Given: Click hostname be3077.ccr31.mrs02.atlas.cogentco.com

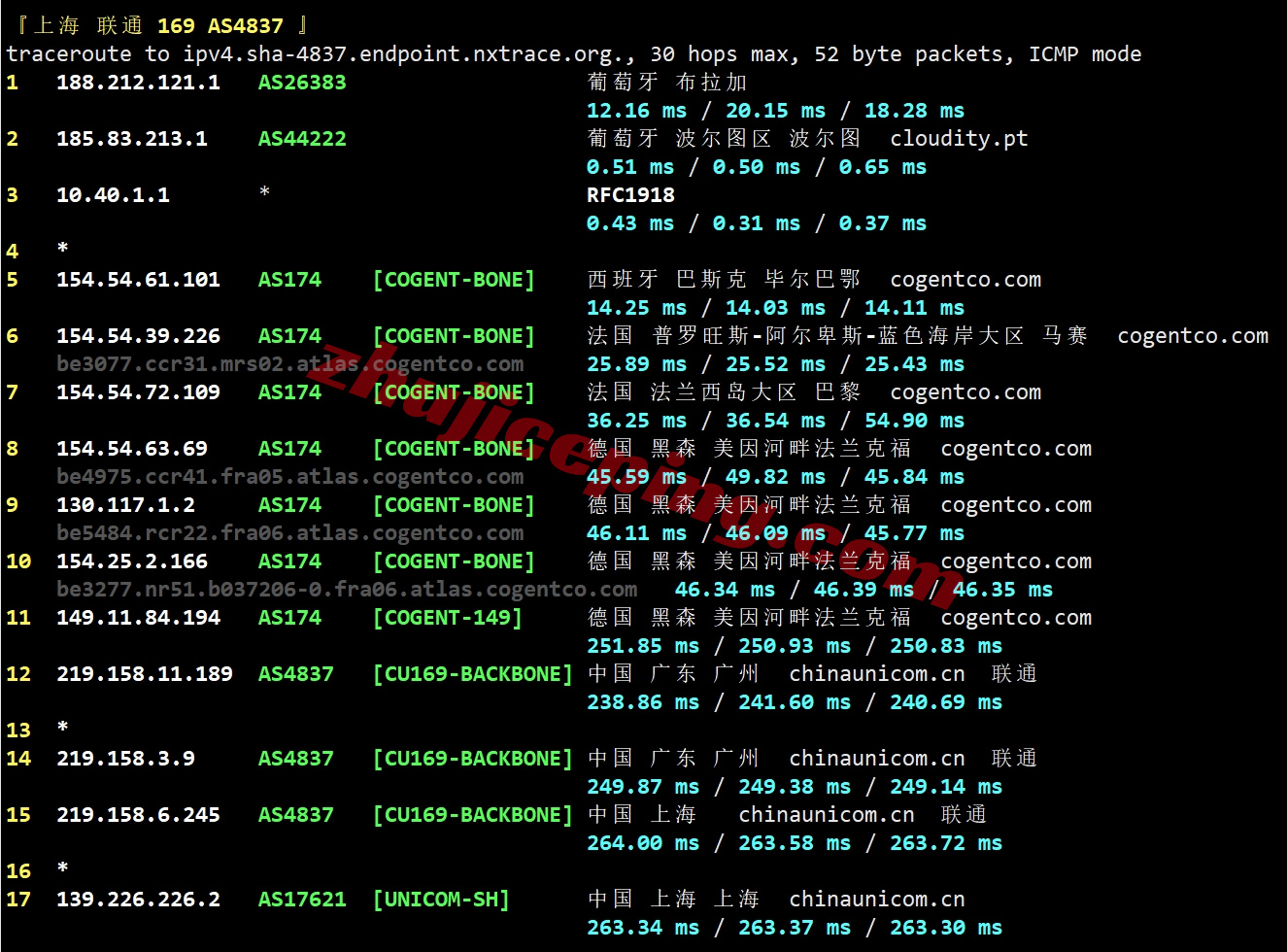Looking at the screenshot, I should pos(289,364).
